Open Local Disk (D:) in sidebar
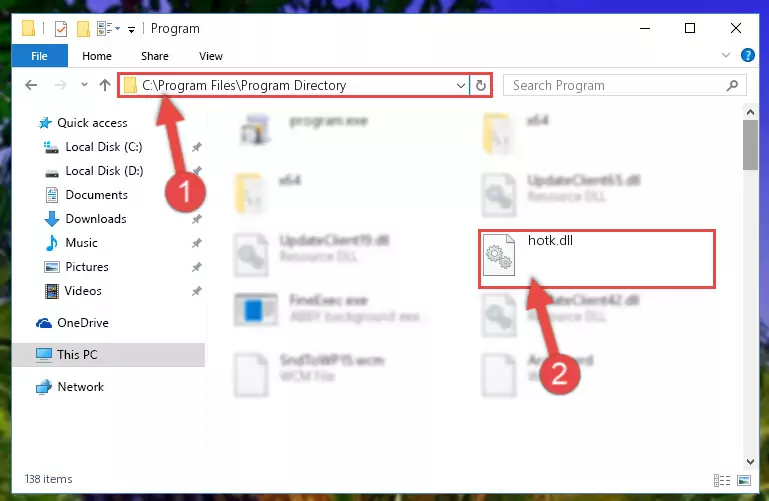This screenshot has height=501, width=769. click(104, 171)
